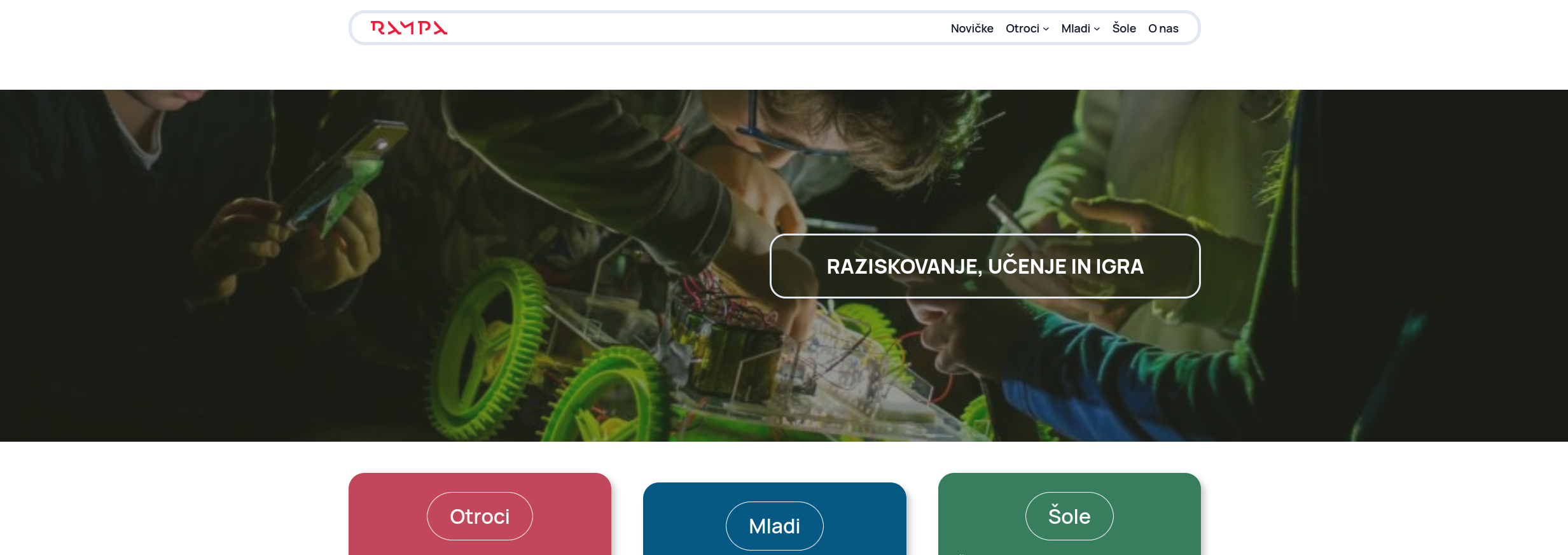
Task: Click the empty area of navigation bar
Action: coord(700,28)
